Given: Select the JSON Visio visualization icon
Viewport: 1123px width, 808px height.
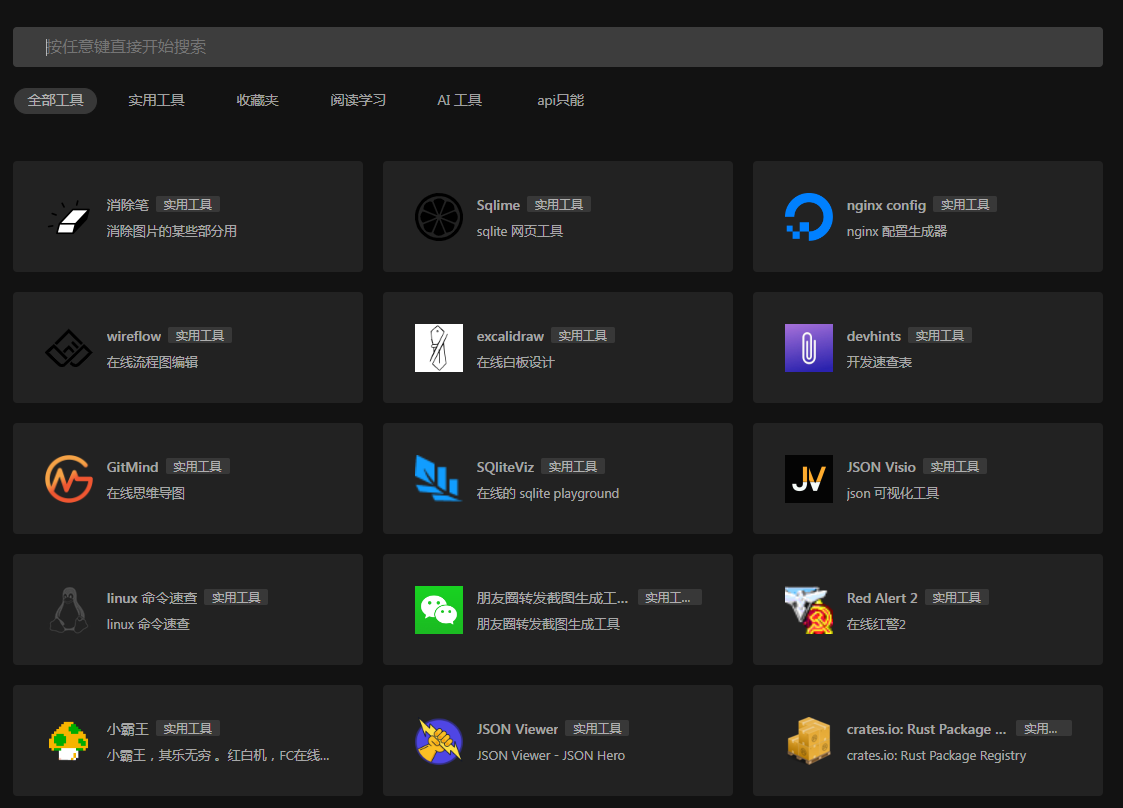Looking at the screenshot, I should click(808, 479).
